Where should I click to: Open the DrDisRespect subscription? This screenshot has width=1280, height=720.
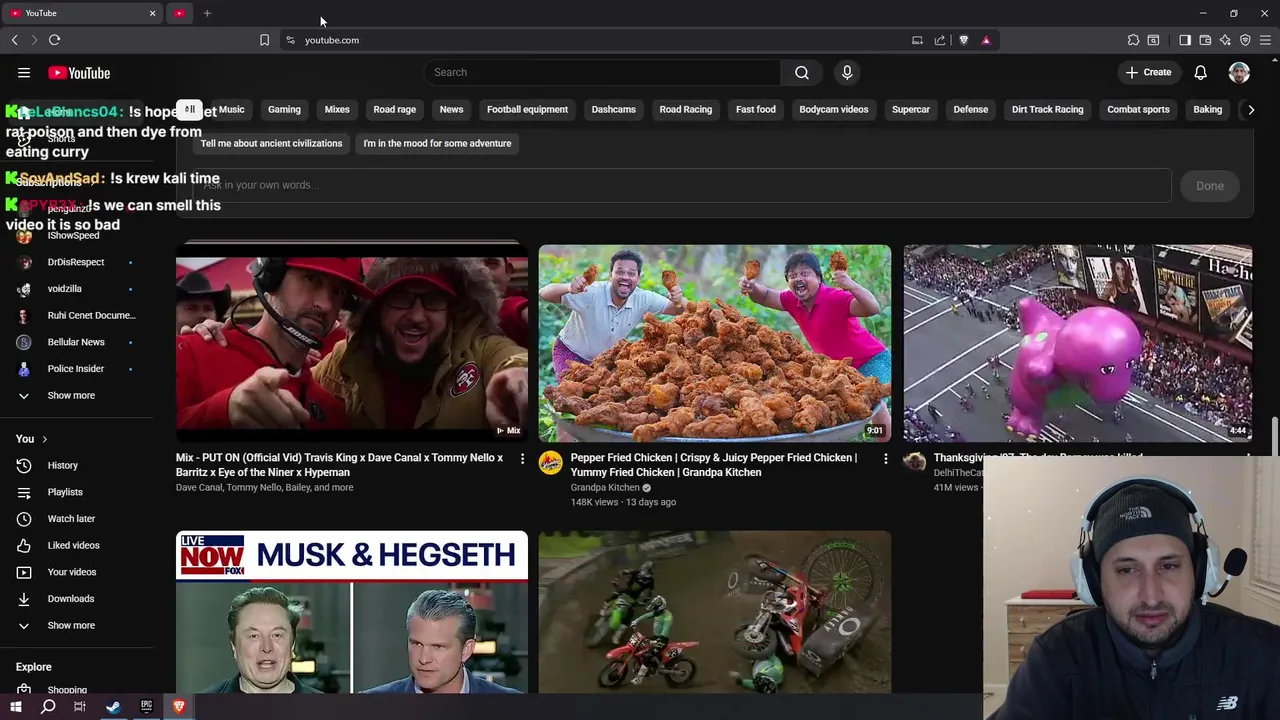[75, 262]
